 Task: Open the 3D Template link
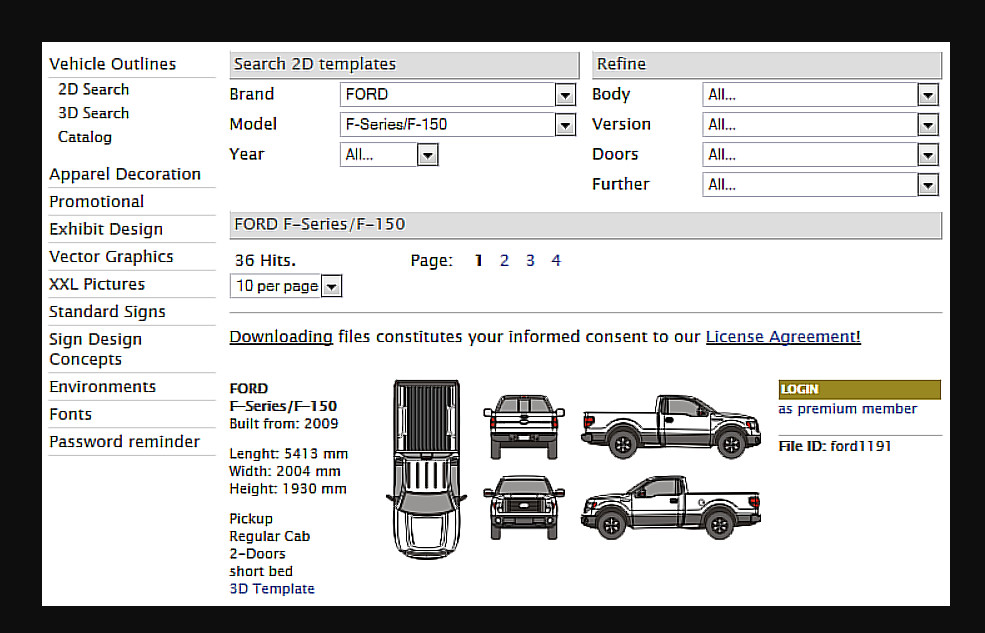272,589
